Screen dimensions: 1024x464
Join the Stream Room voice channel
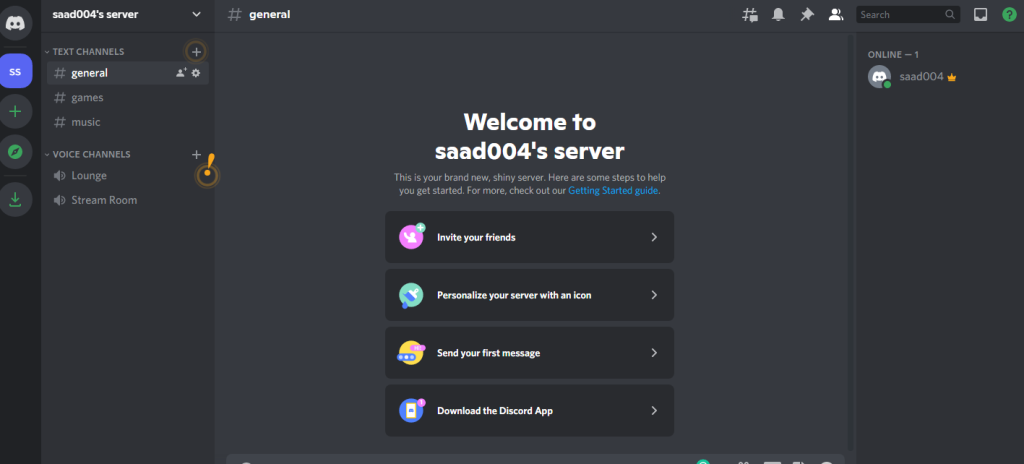[x=128, y=200]
